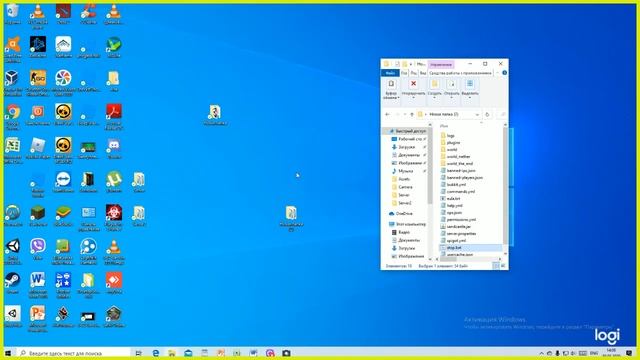Click the Roblox Player desktop icon
The width and height of the screenshot is (640, 360).
[x=38, y=148]
